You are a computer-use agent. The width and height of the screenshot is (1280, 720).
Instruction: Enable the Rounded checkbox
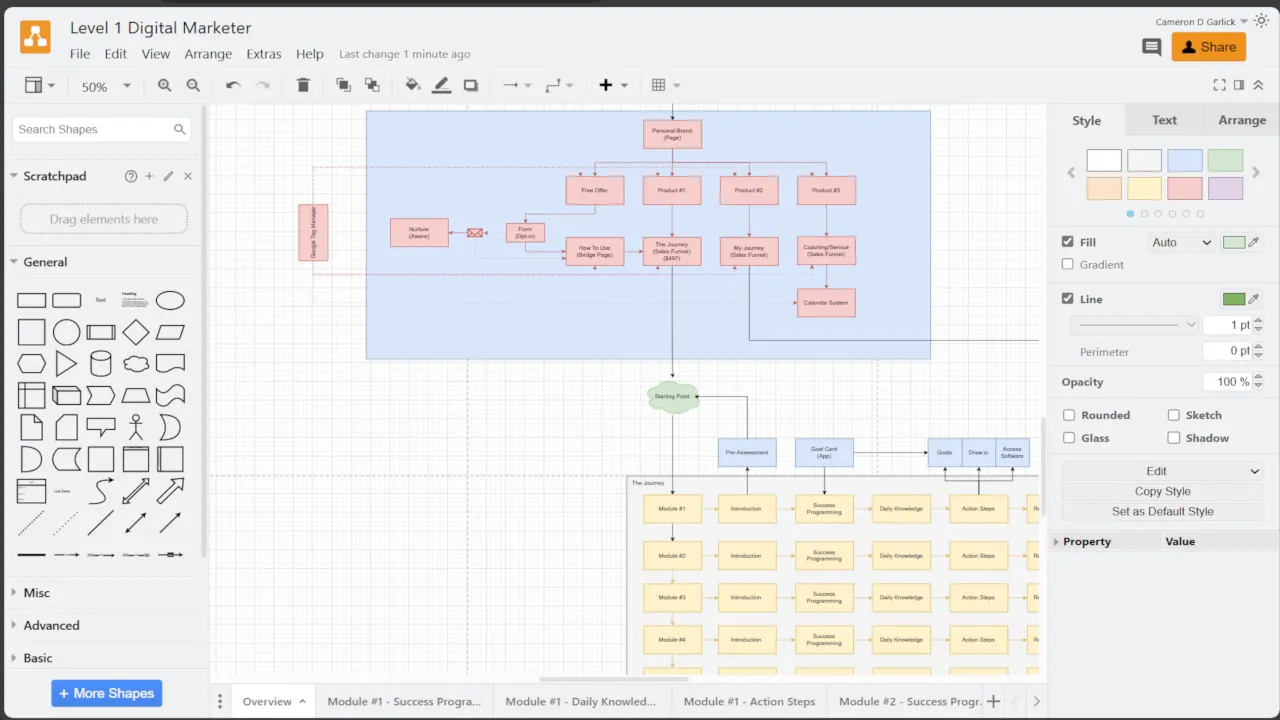(1069, 415)
